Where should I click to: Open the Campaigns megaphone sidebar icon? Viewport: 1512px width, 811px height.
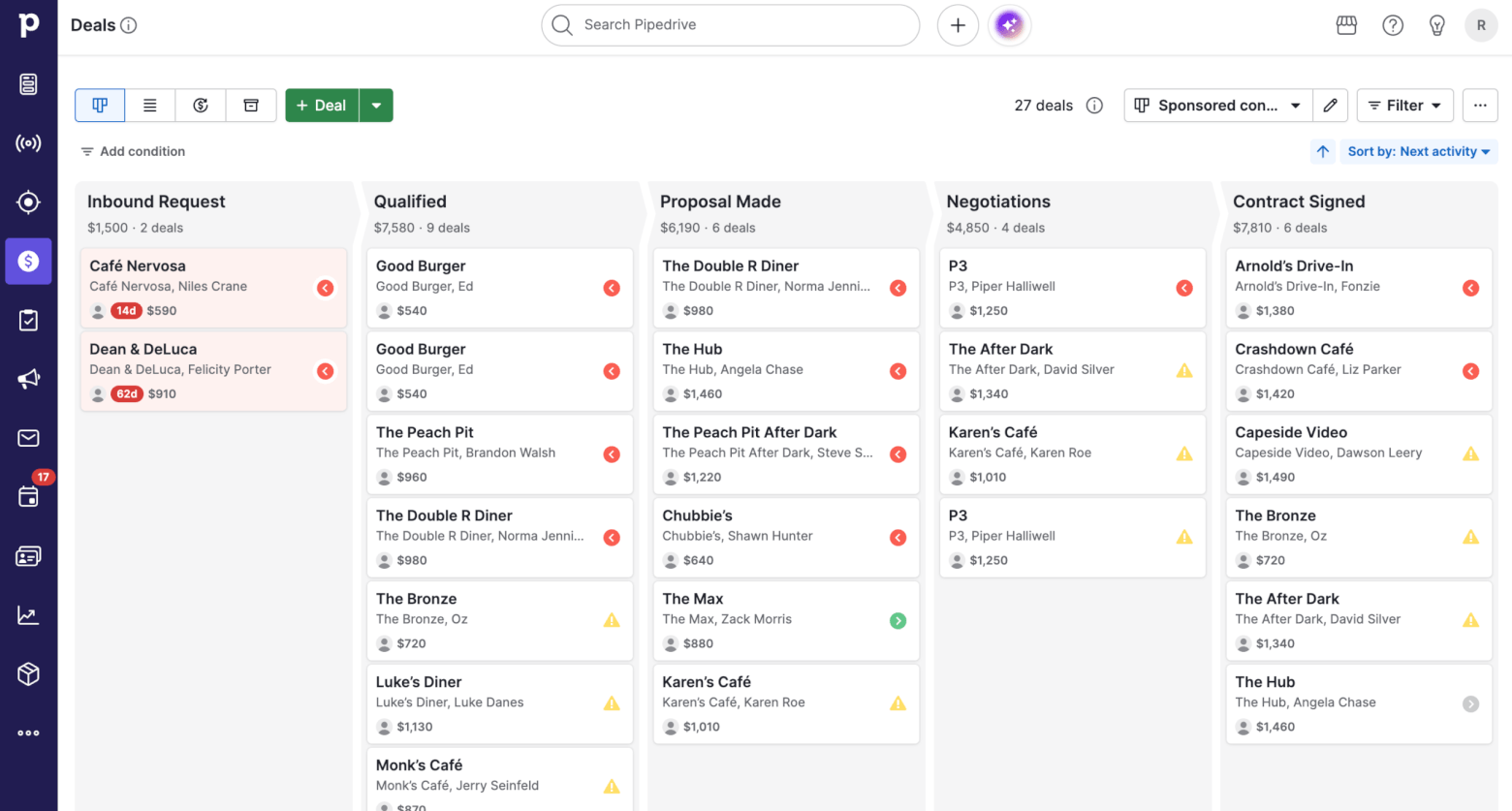click(x=28, y=379)
